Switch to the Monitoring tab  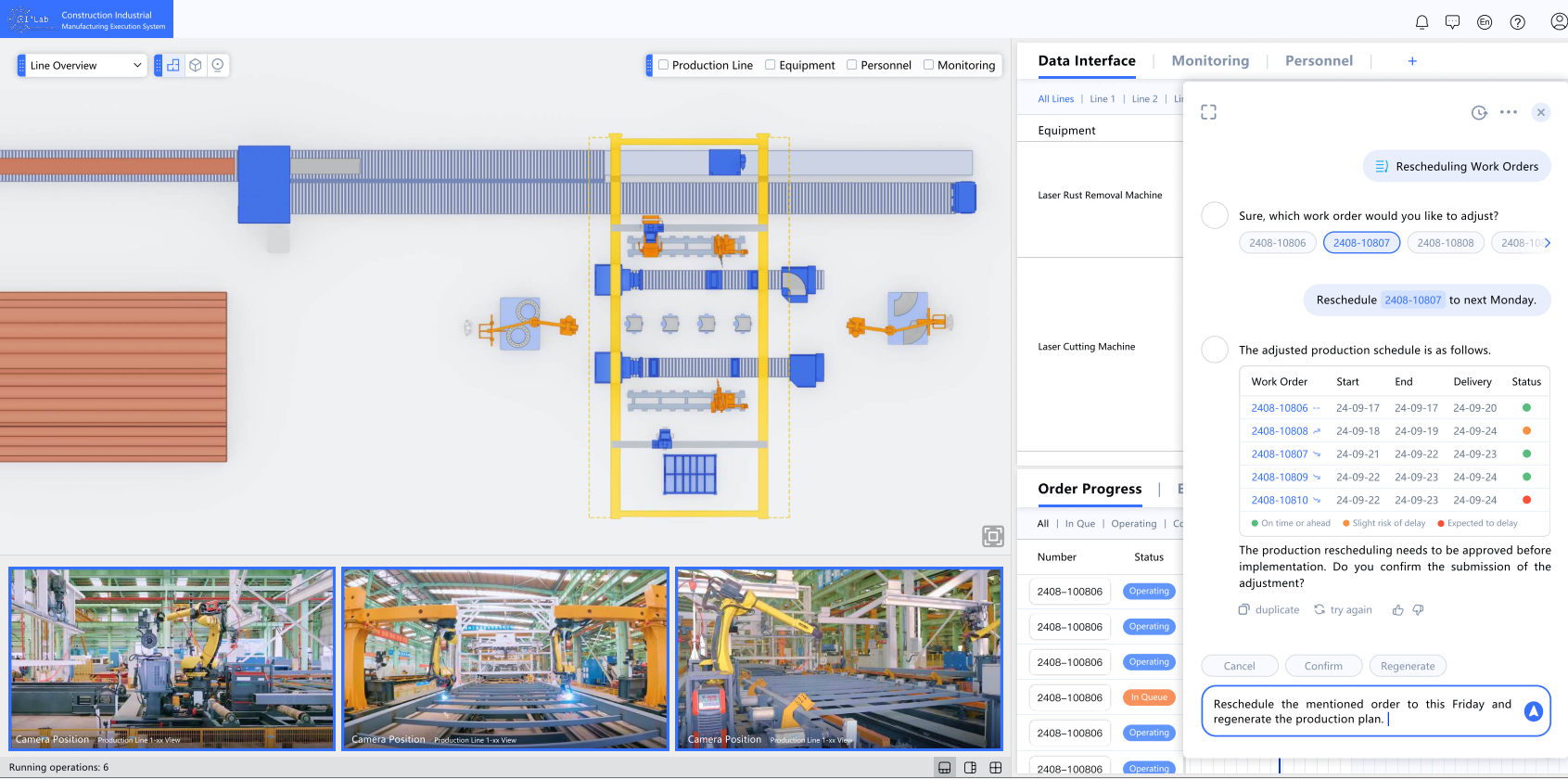1210,61
